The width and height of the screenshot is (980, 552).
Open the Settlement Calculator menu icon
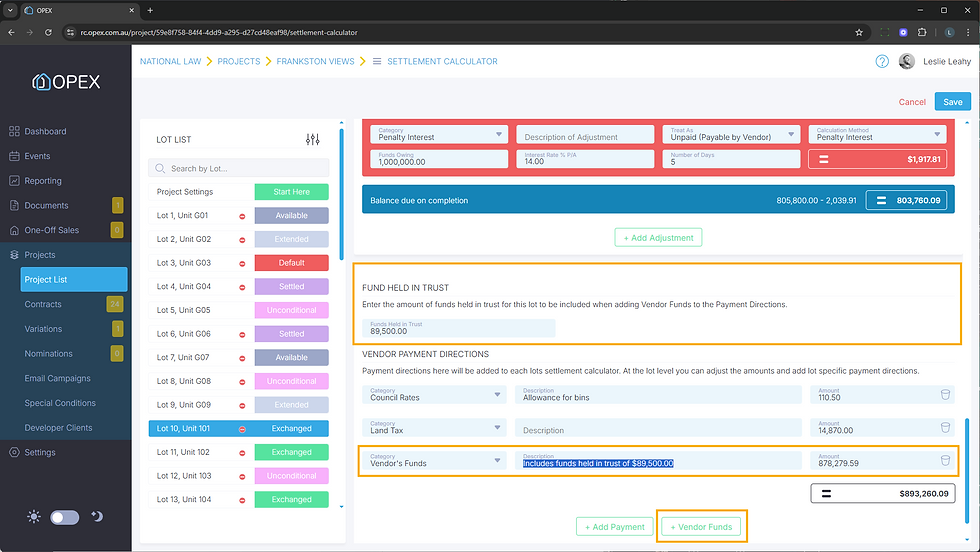click(377, 61)
